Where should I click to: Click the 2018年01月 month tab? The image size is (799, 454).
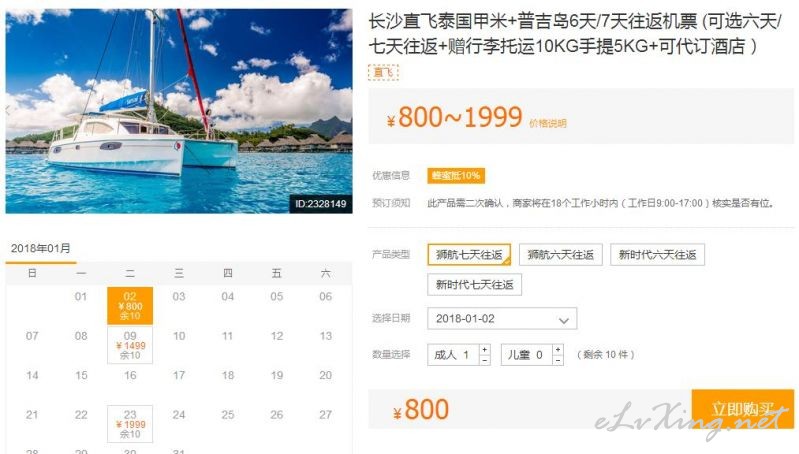tap(41, 249)
